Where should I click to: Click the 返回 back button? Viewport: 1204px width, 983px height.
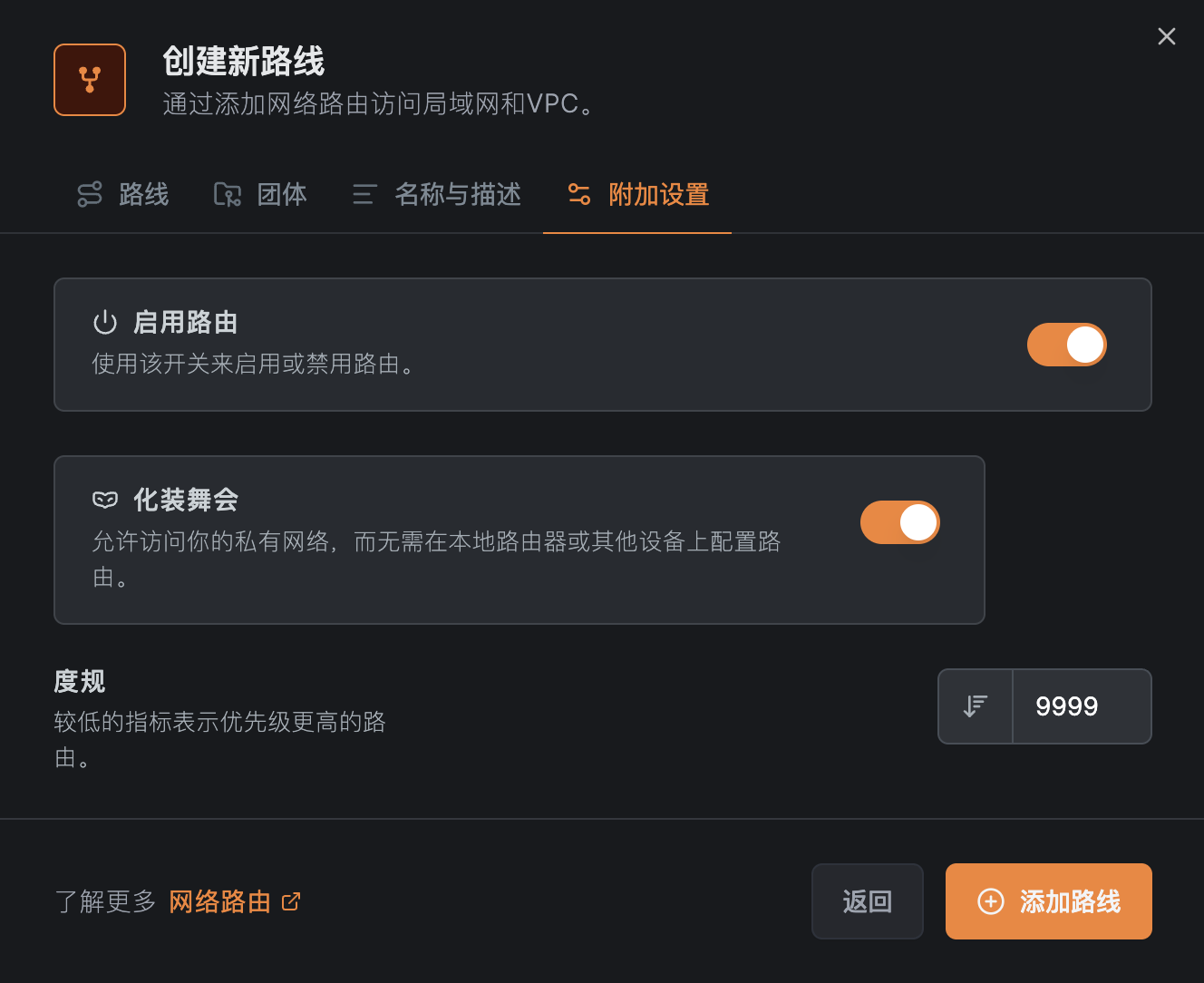868,901
